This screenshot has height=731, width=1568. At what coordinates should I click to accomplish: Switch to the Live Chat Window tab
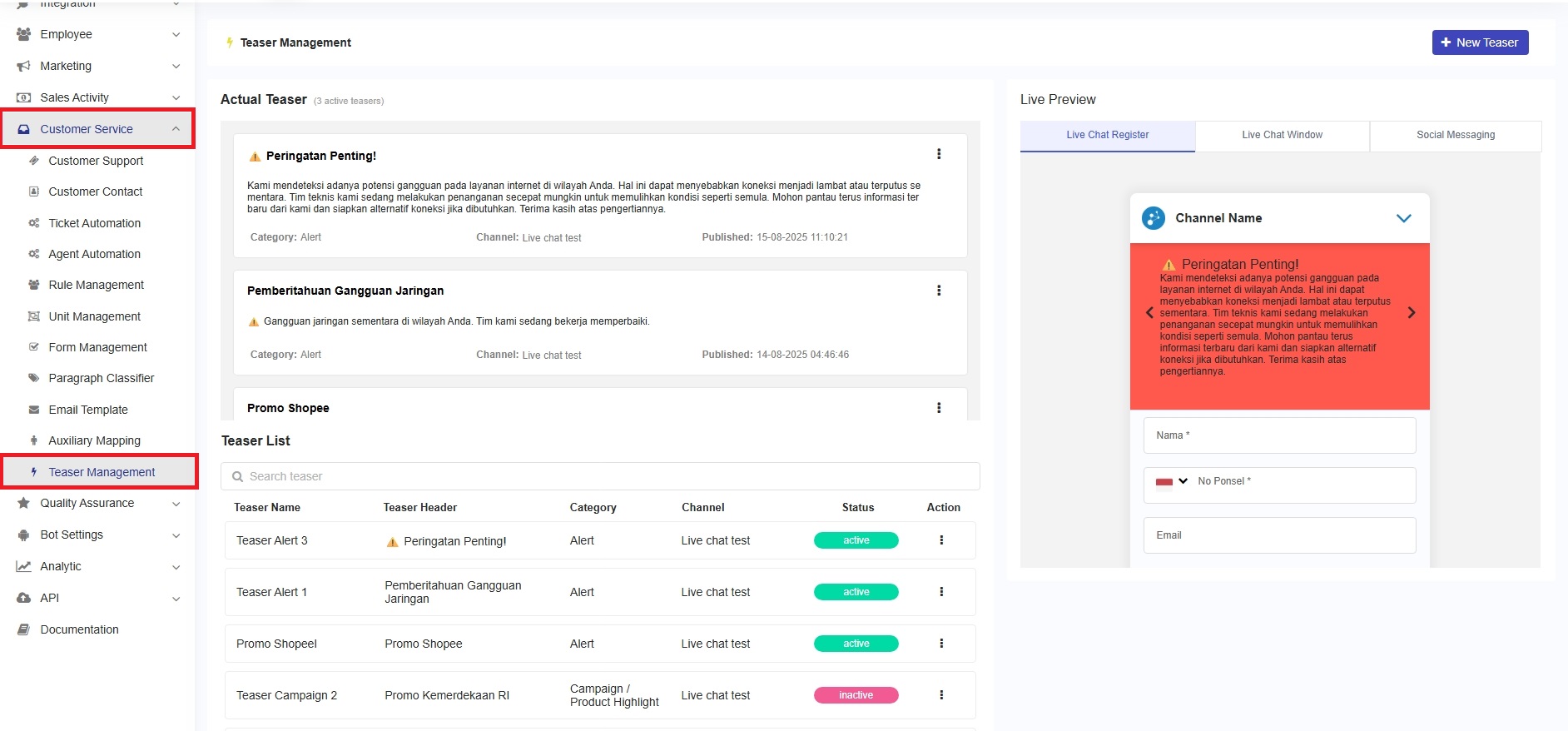tap(1282, 135)
